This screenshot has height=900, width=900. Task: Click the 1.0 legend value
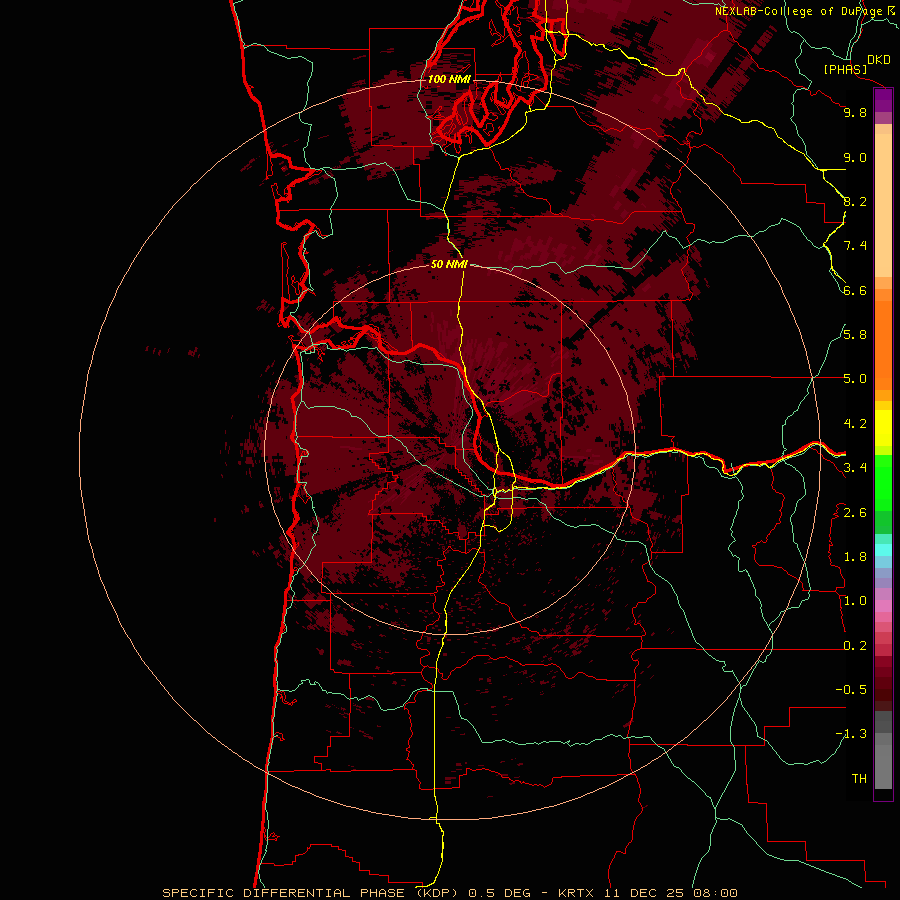(855, 601)
